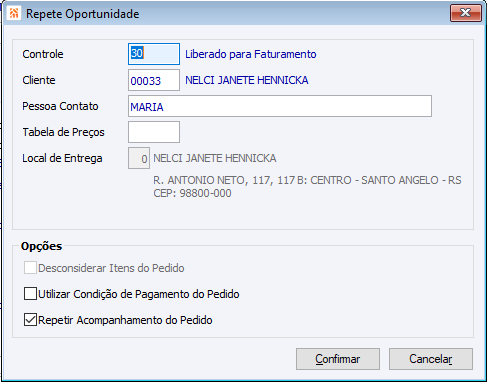Click the Cliente label
Screen dimensions: 487x382
pos(39,80)
